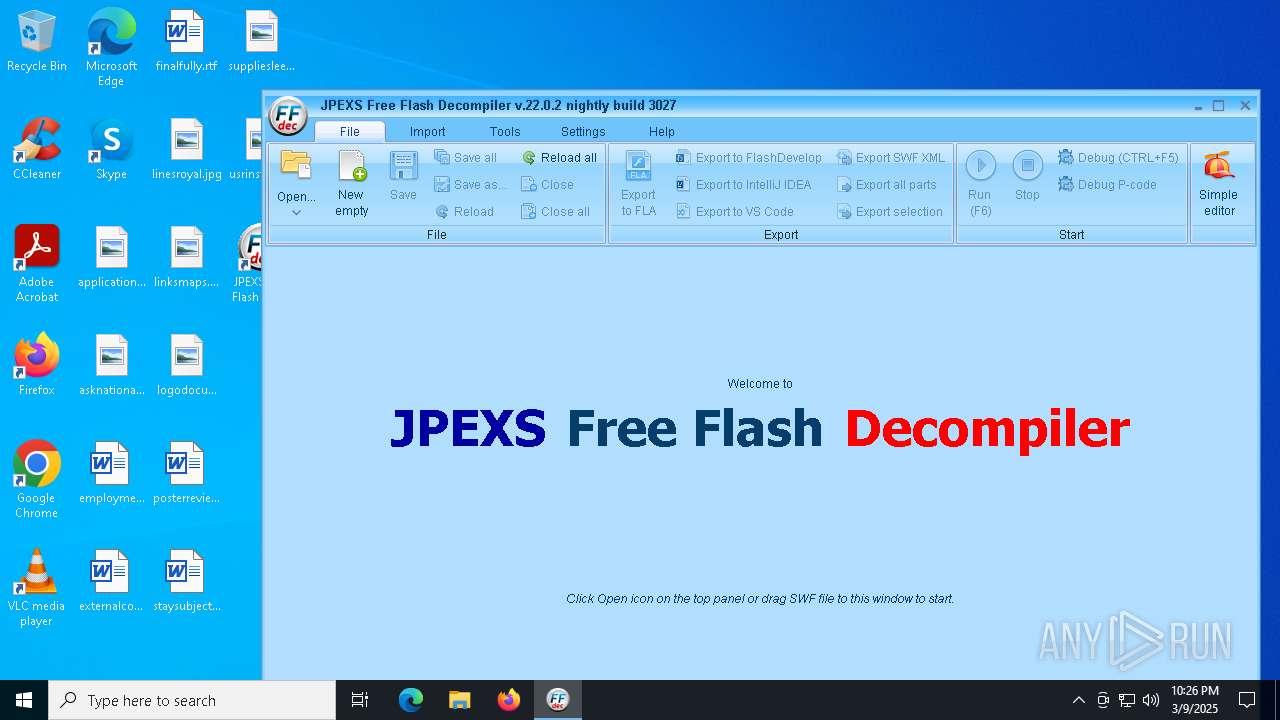Click the Save floppy disk icon
This screenshot has width=1280, height=720.
point(403,165)
